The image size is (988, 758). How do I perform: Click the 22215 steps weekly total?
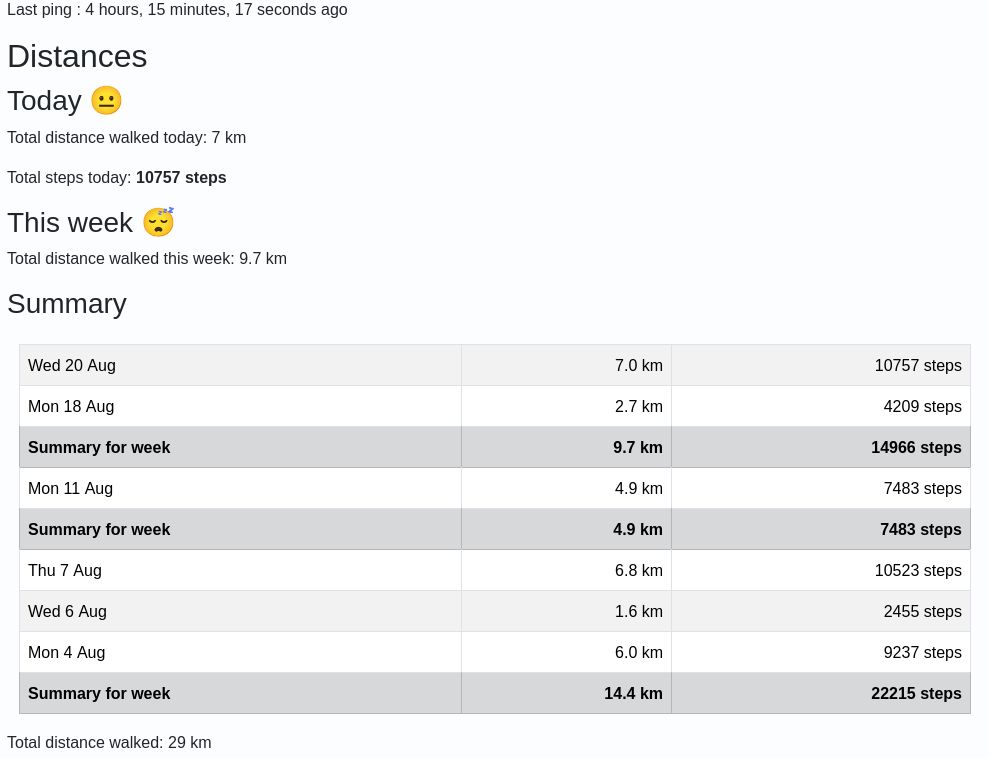[x=916, y=693]
